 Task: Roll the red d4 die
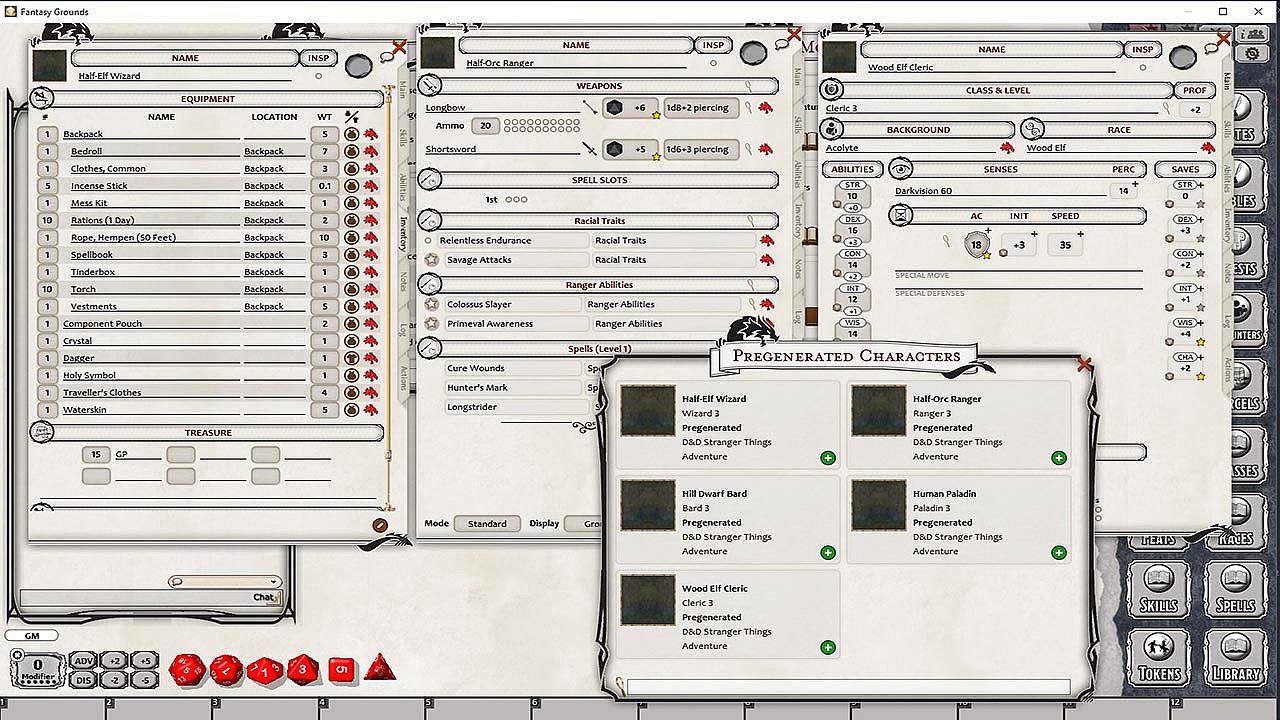coord(379,667)
